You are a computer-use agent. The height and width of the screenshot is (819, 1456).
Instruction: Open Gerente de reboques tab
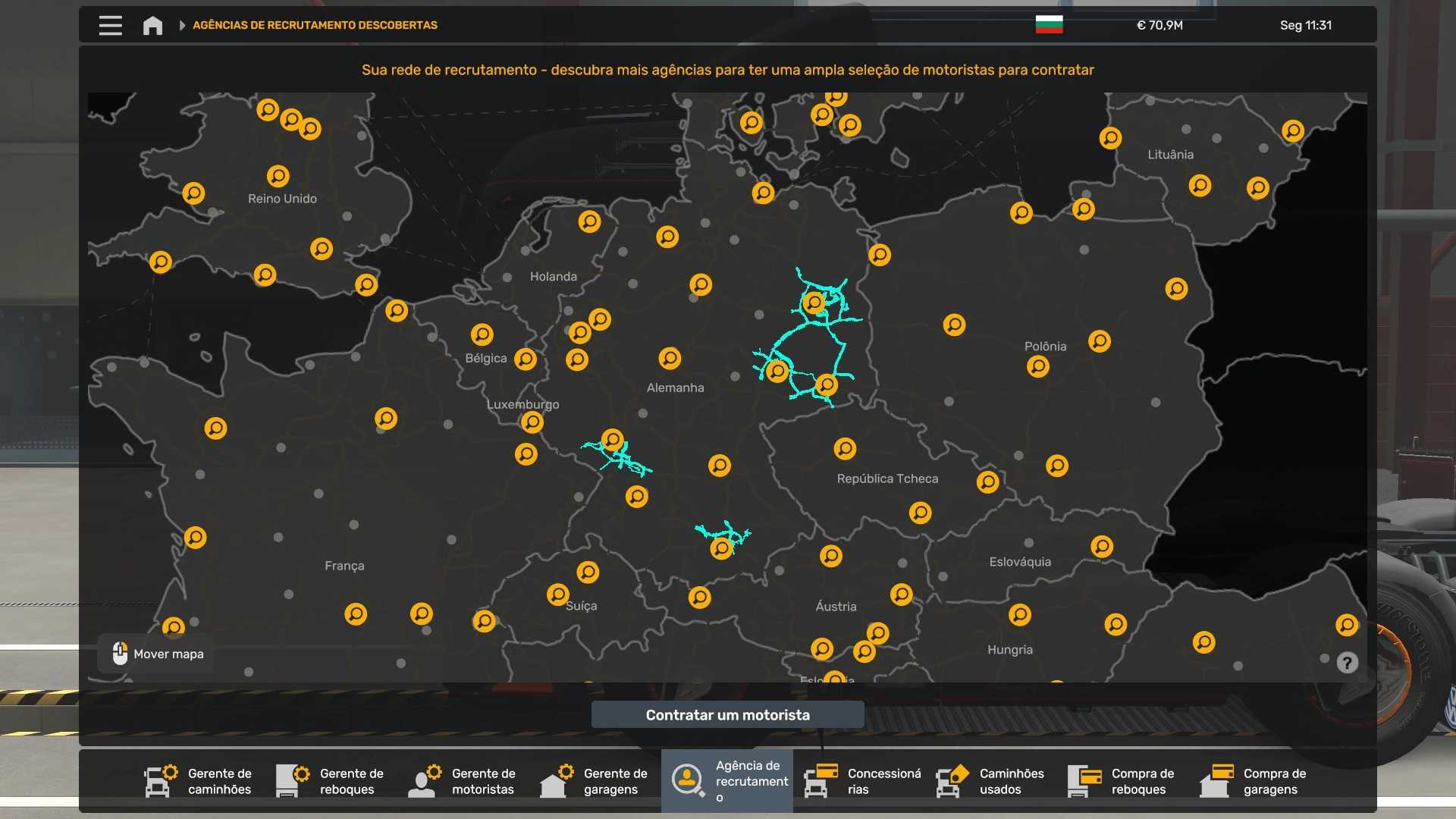tap(331, 781)
